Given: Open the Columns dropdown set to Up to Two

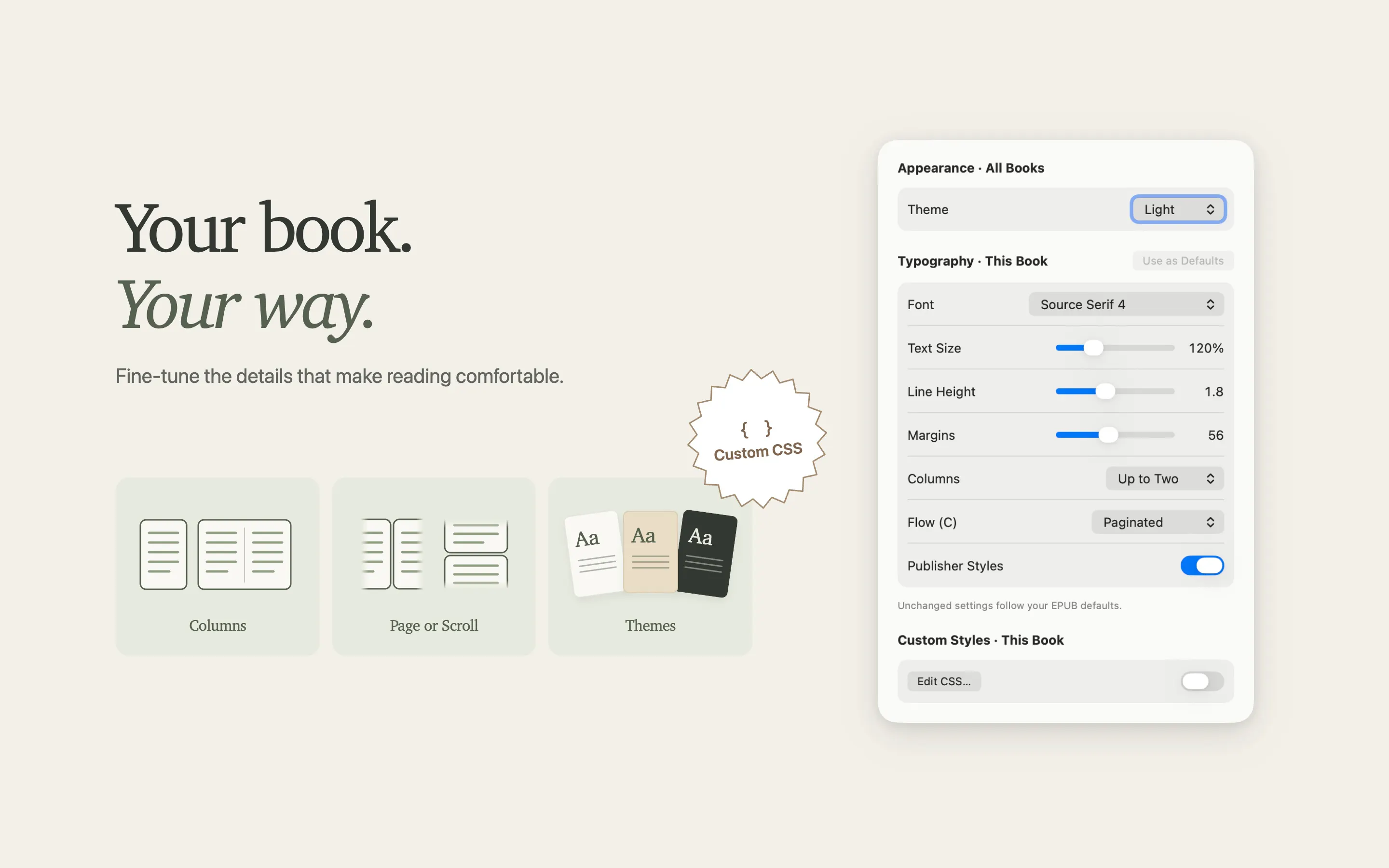Looking at the screenshot, I should (1165, 479).
